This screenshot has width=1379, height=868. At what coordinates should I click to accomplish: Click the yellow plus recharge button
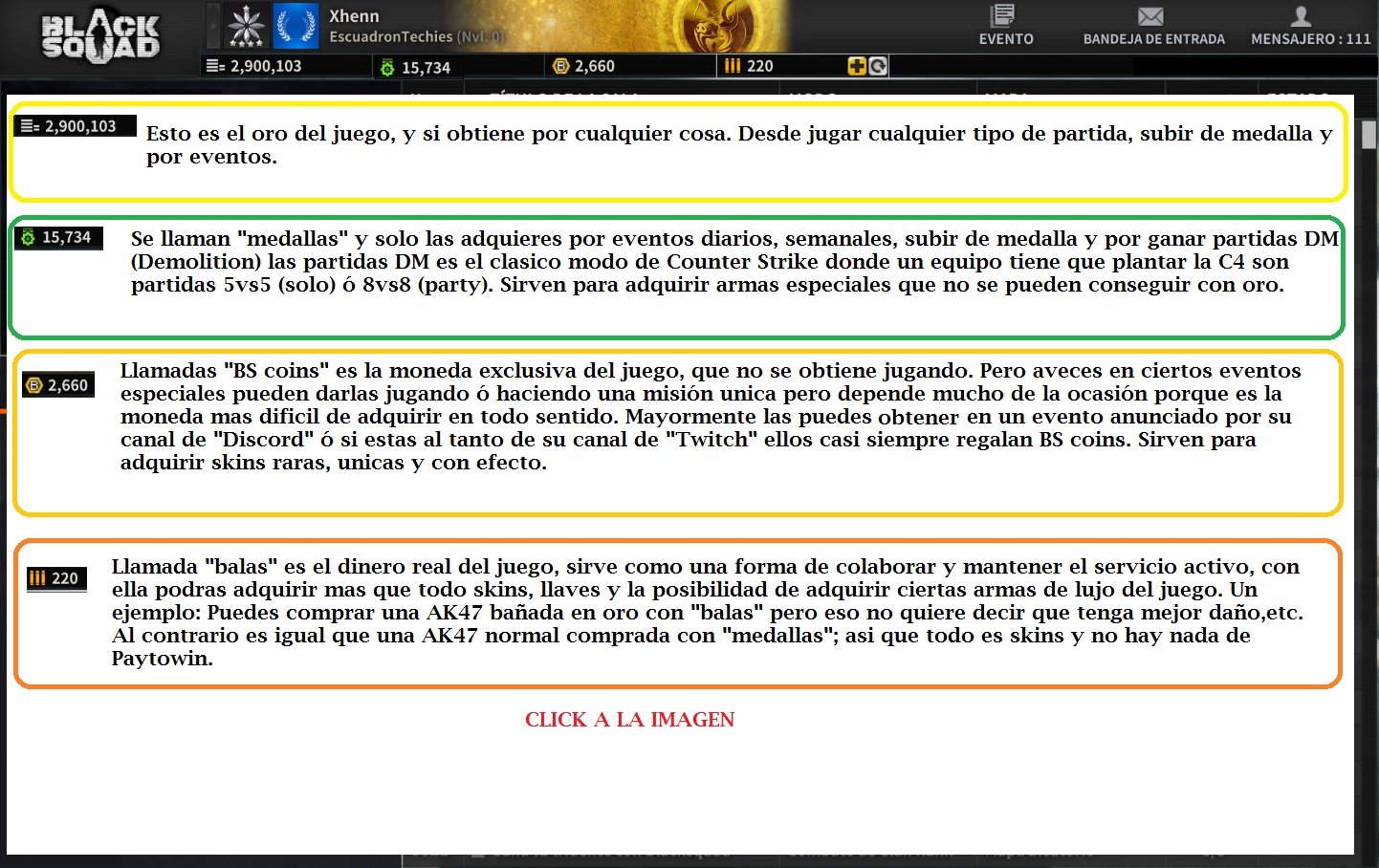click(x=857, y=66)
